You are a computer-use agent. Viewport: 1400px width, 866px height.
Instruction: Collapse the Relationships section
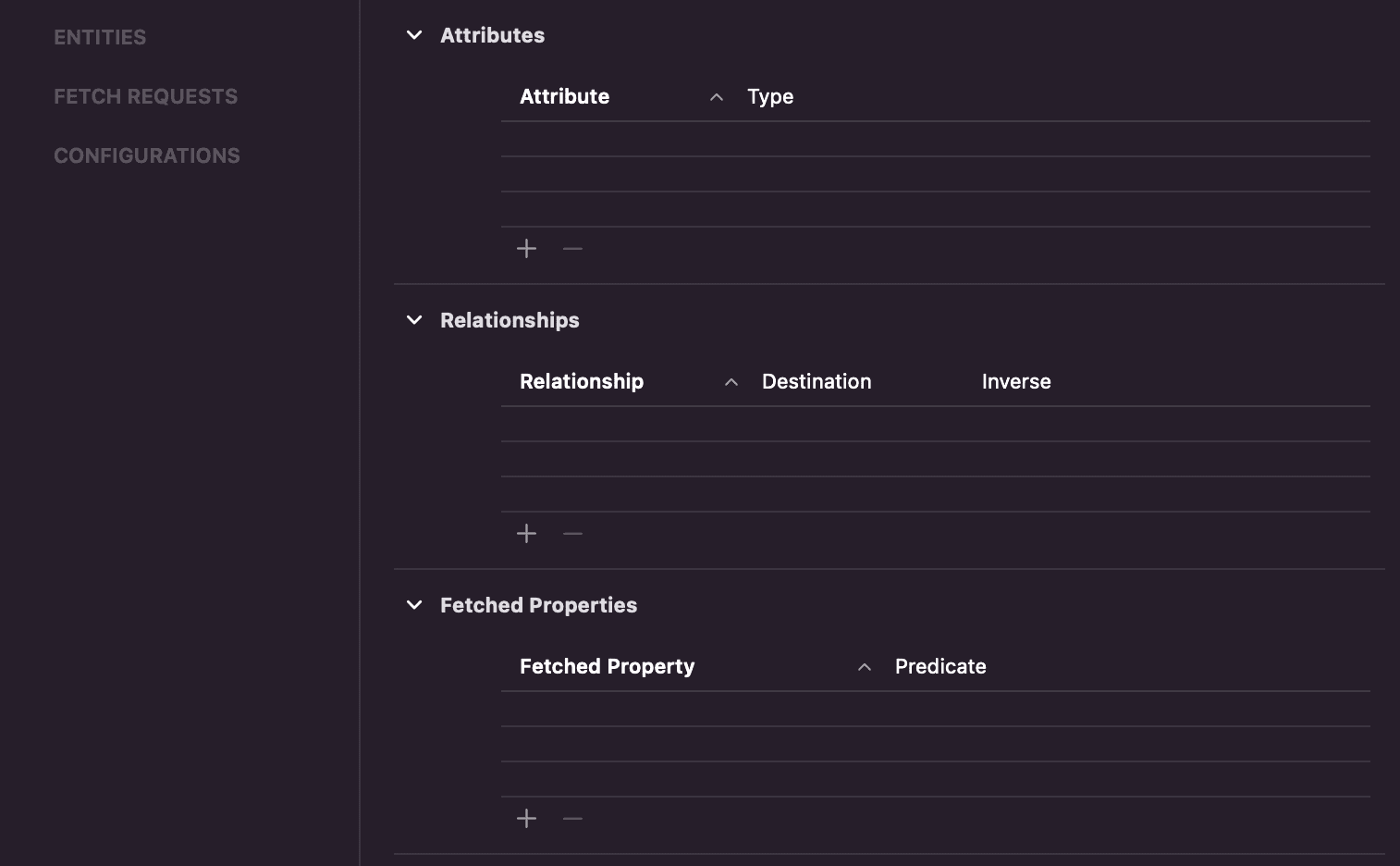[414, 320]
